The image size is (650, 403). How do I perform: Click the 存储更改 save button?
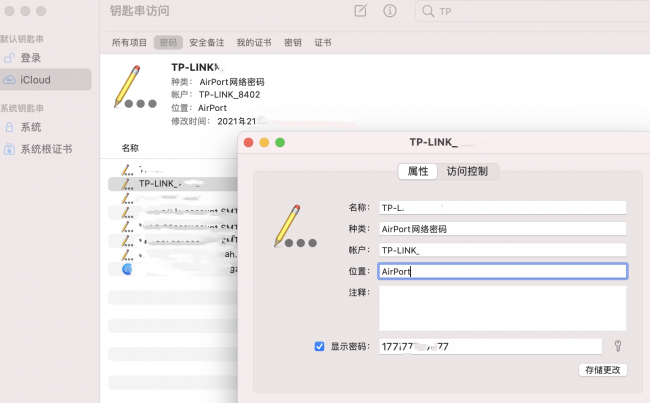[x=603, y=370]
